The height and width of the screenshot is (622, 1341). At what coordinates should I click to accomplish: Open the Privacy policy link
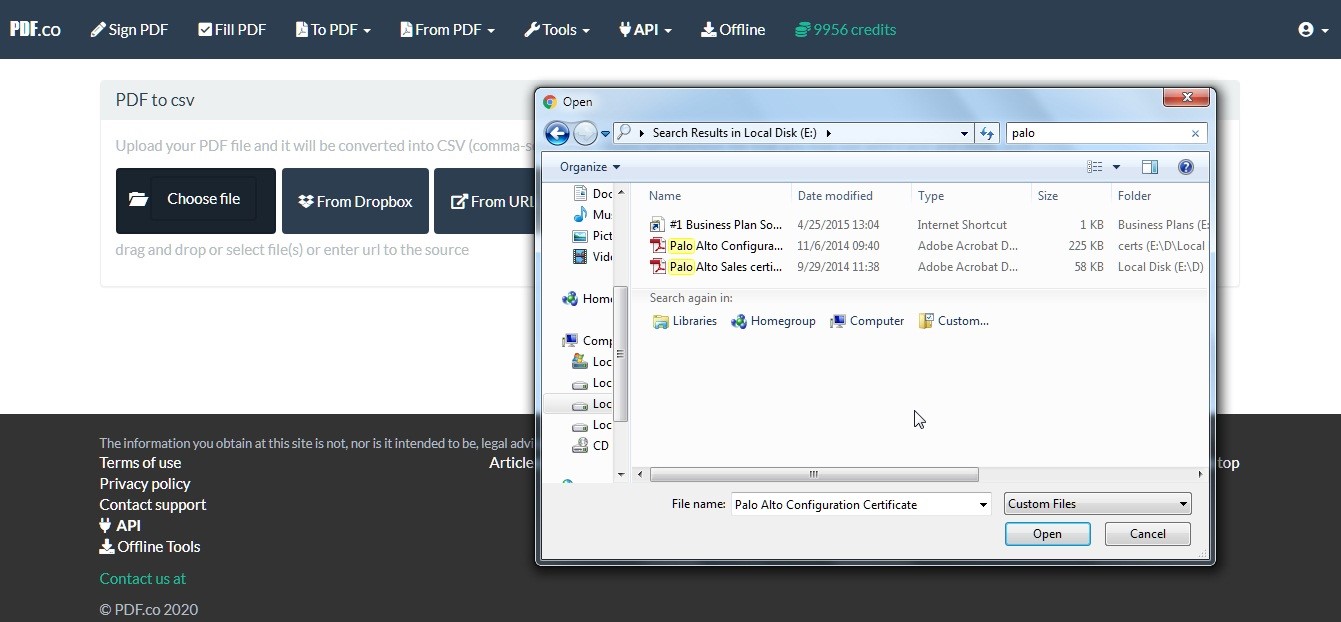145,483
